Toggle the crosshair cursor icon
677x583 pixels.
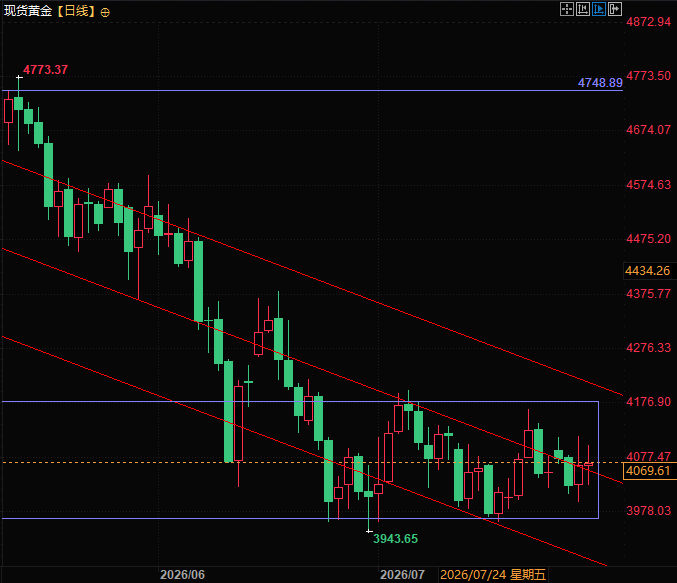(x=566, y=9)
